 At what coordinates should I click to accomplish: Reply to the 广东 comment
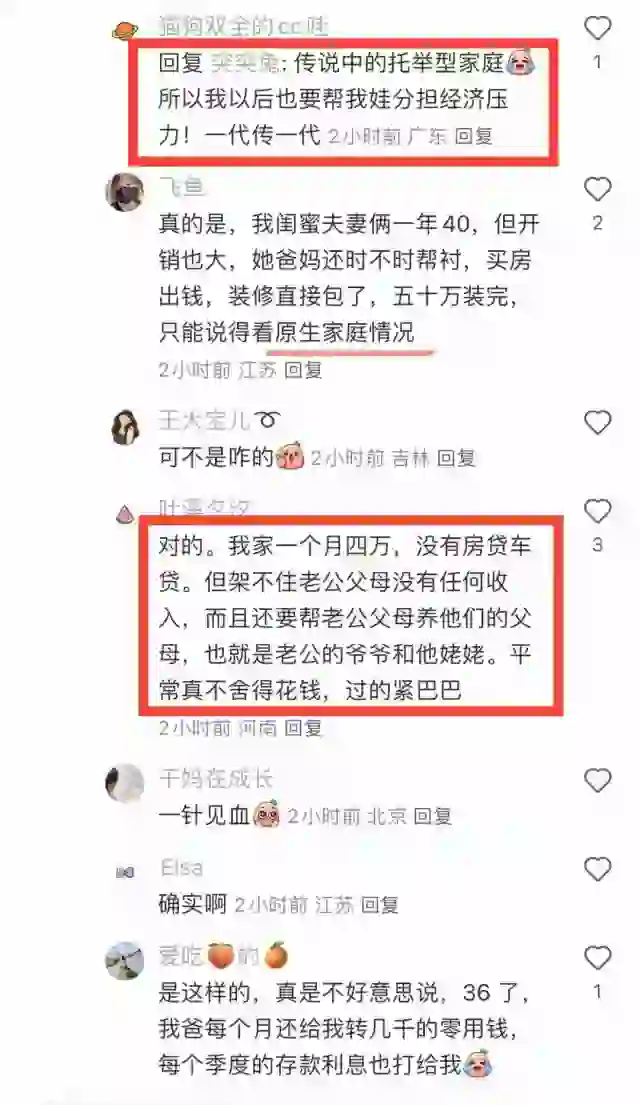(473, 135)
